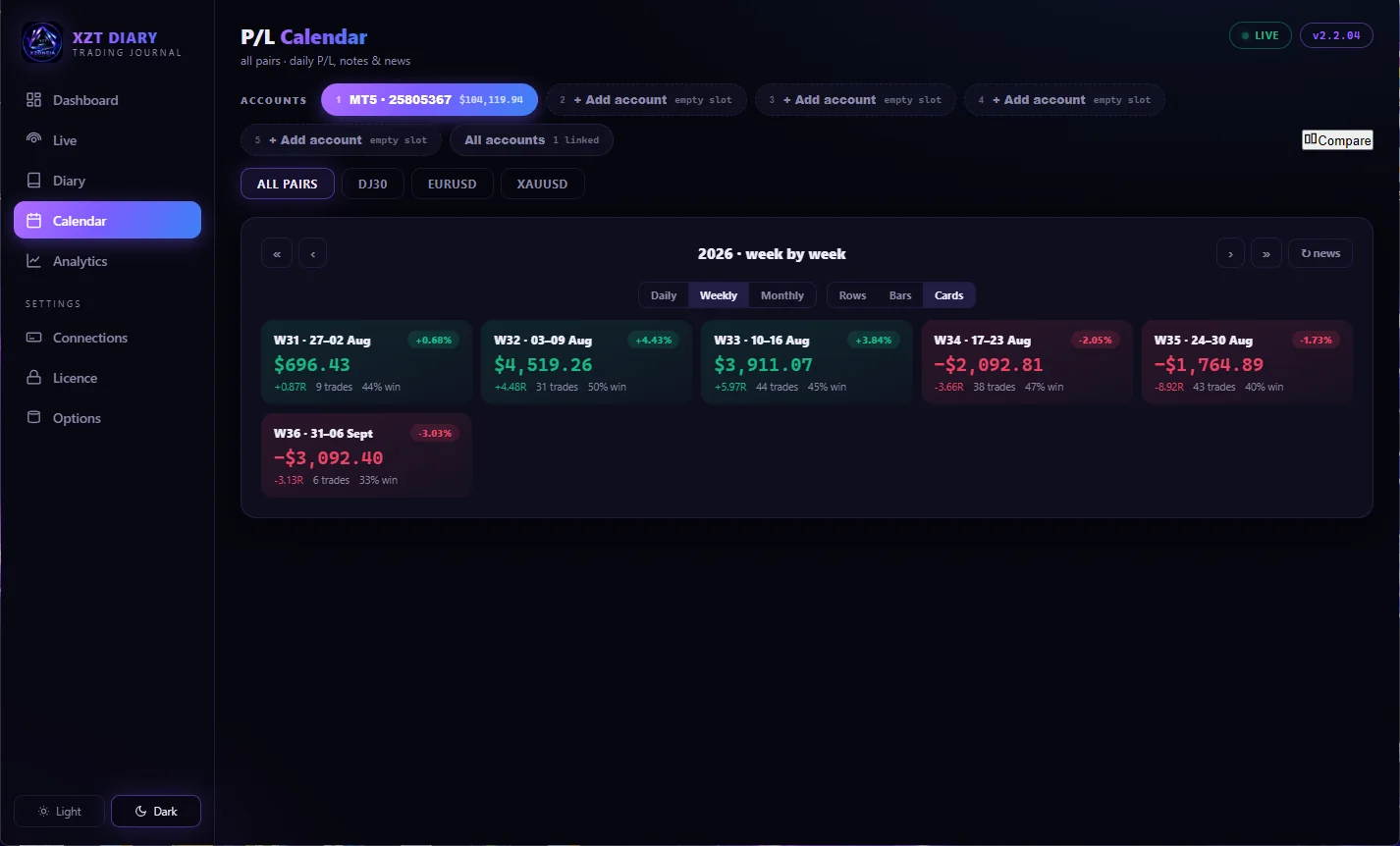The image size is (1400, 846).
Task: Open Analytics via its chart icon
Action: 33,261
